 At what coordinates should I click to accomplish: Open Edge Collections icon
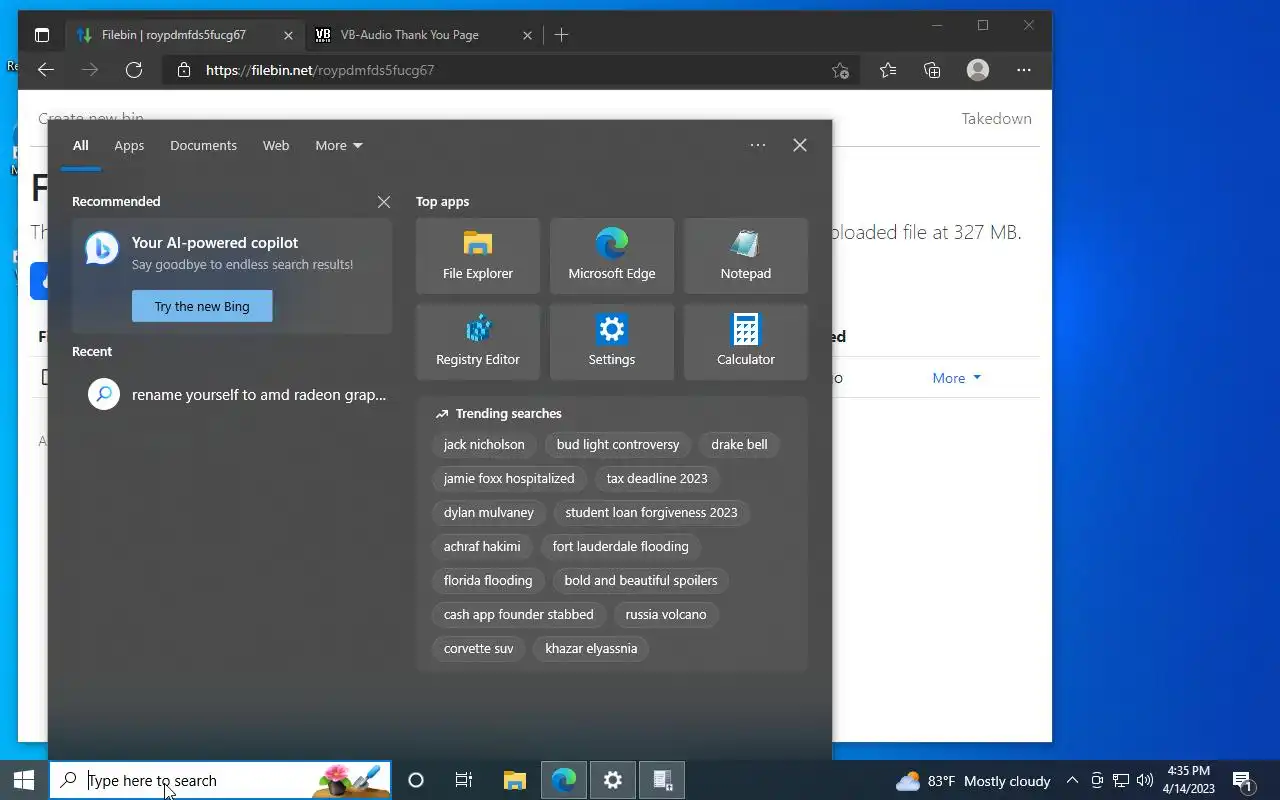pyautogui.click(x=932, y=70)
